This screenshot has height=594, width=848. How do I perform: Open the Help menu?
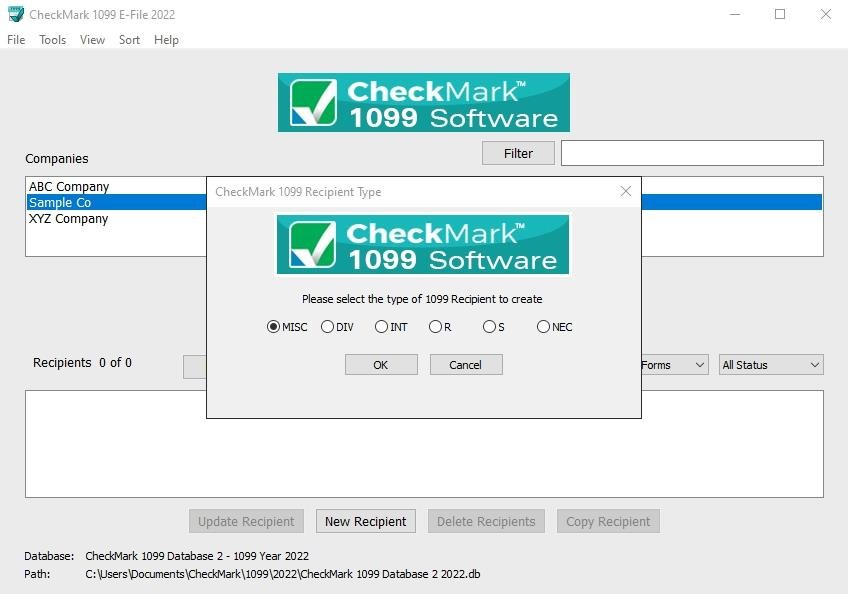point(166,40)
